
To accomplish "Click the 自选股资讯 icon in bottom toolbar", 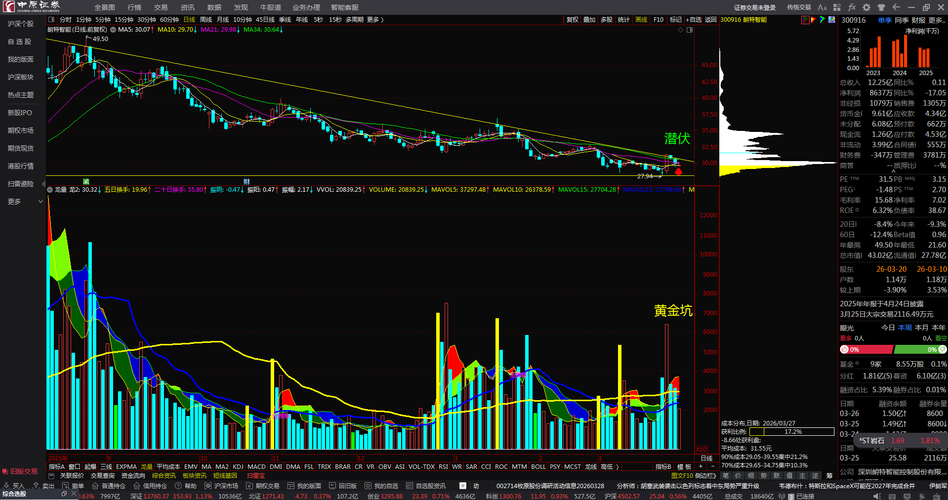I will tap(409, 486).
